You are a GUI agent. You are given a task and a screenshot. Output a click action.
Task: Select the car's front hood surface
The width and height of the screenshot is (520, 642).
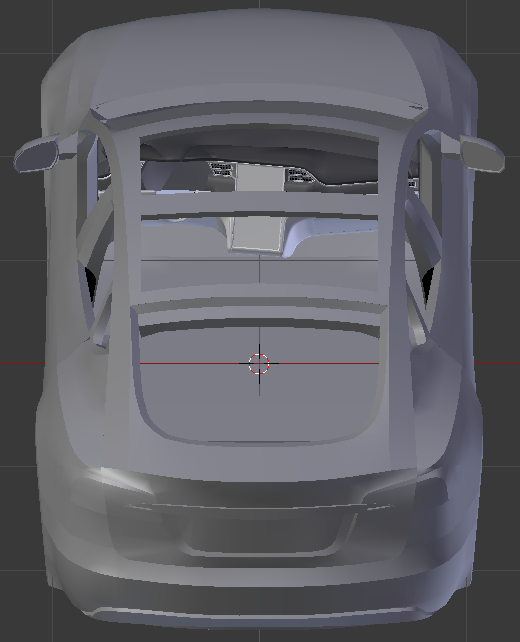tap(259, 61)
